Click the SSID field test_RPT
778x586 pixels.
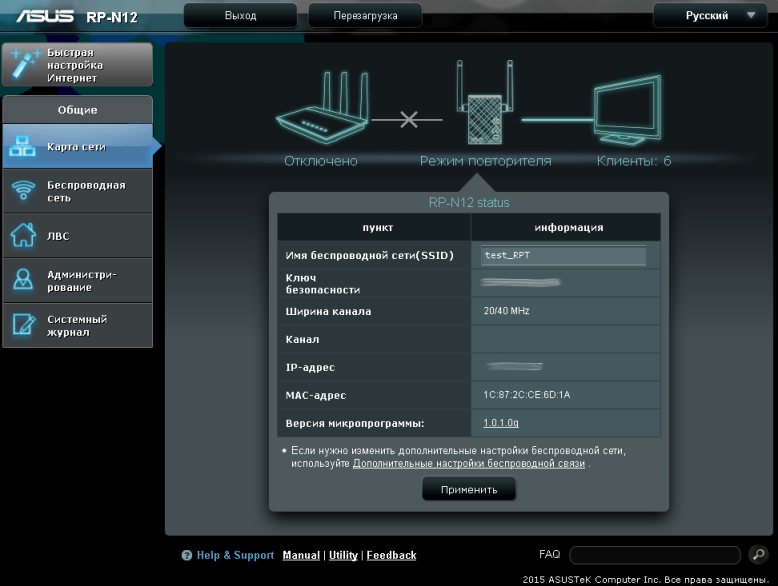[x=563, y=255]
